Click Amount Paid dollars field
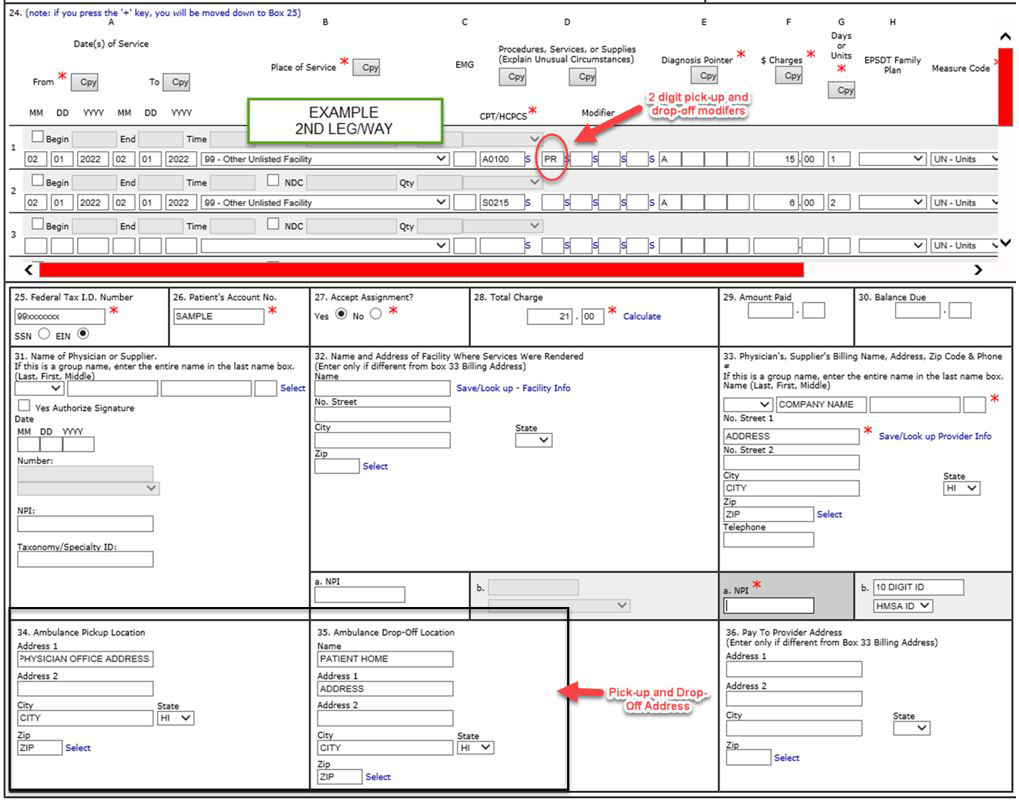Viewport: 1019px width, 802px height. [770, 311]
